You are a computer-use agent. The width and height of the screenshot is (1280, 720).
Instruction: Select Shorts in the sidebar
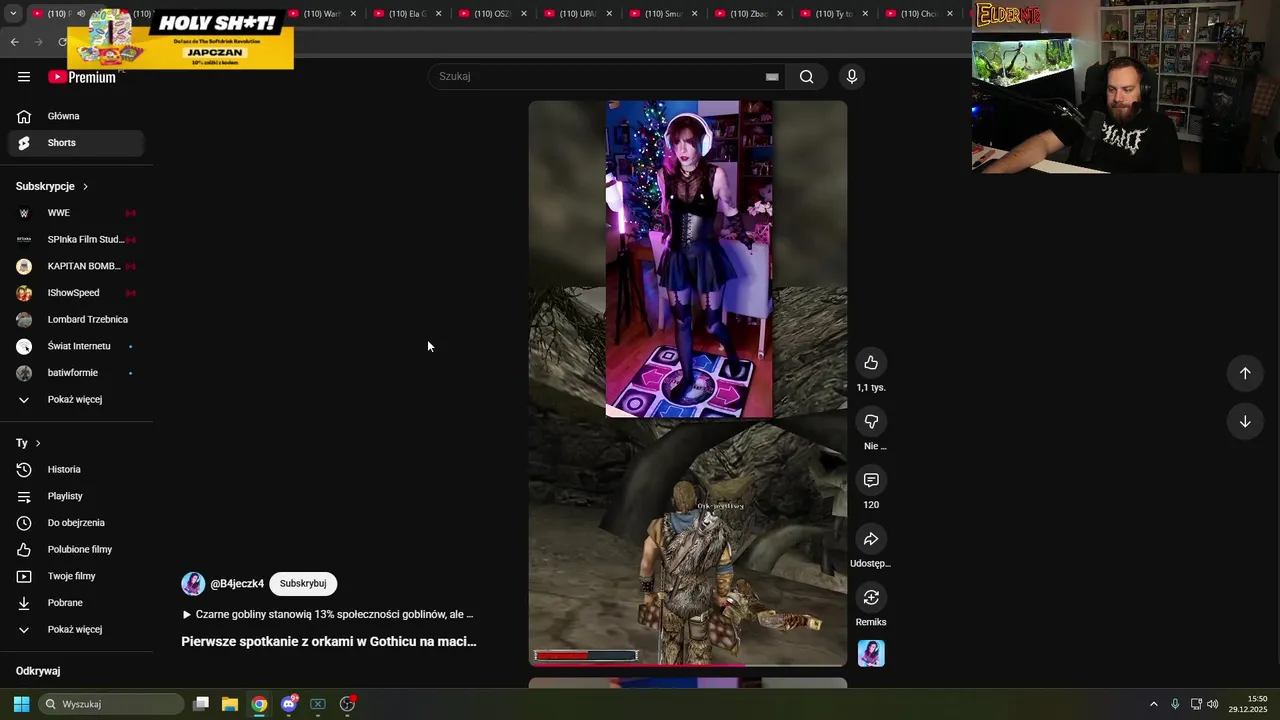click(76, 143)
